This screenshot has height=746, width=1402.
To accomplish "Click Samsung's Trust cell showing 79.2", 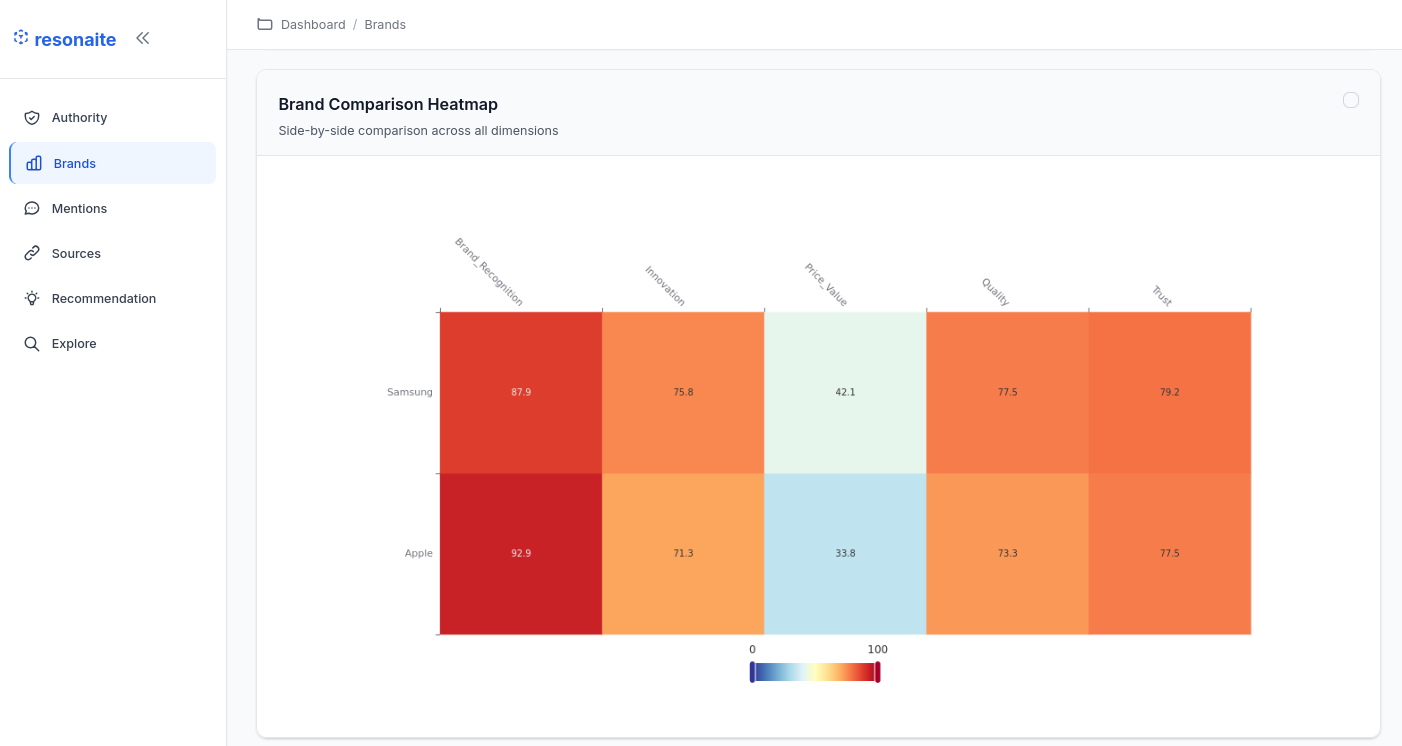I will pyautogui.click(x=1170, y=392).
